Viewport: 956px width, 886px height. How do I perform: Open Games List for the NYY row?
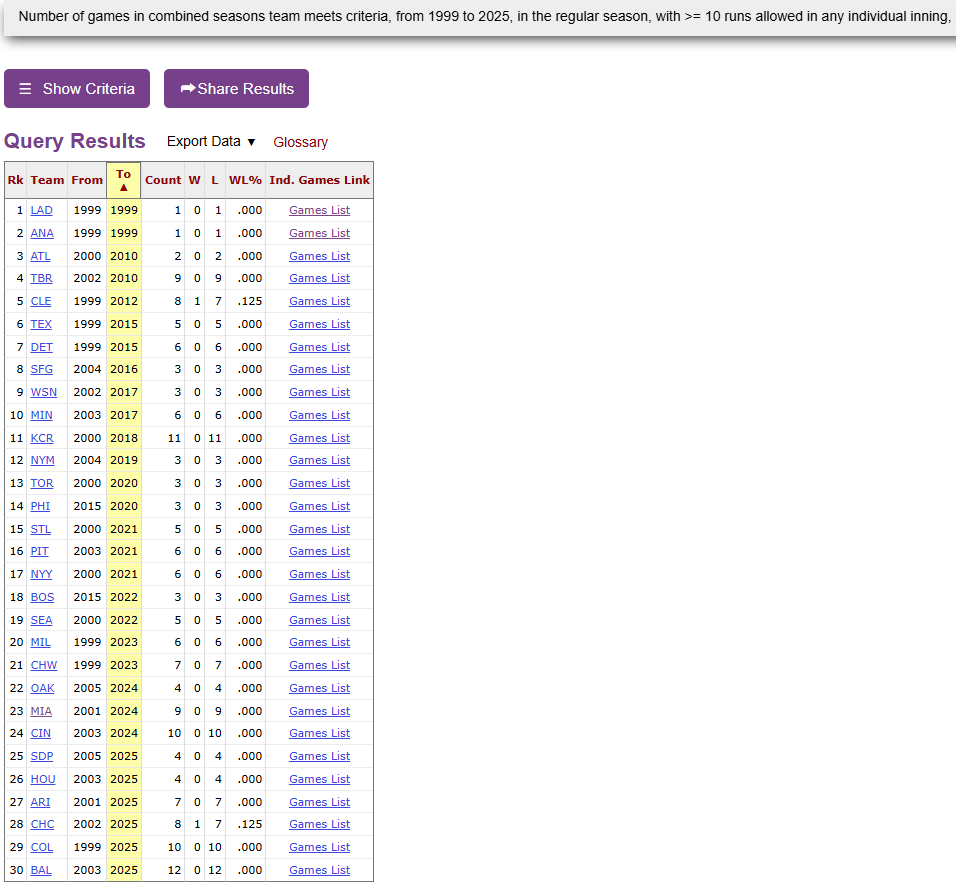(319, 574)
